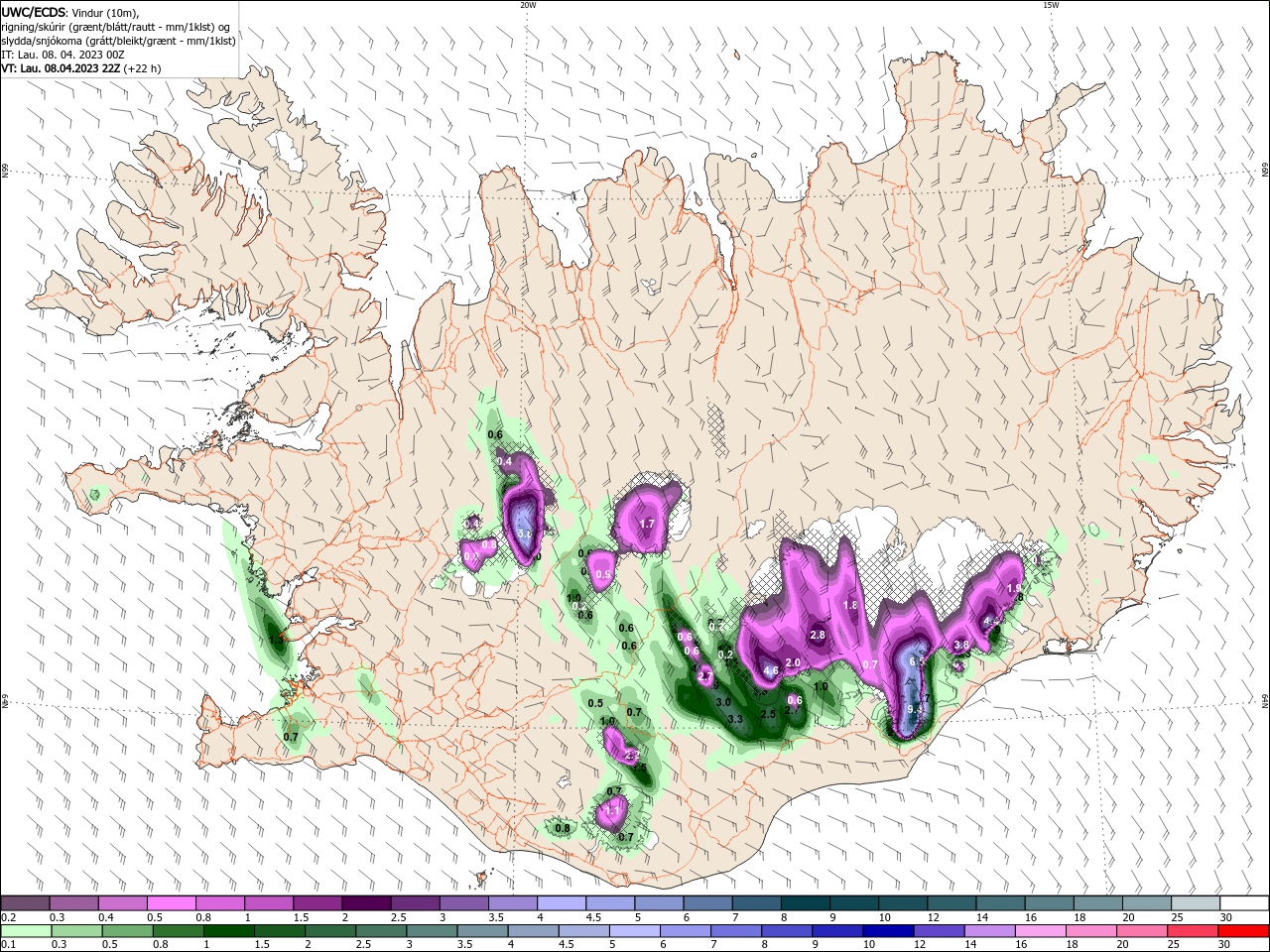The height and width of the screenshot is (952, 1270).
Task: Click the light pink 16 swatch in lower legend
Action: 1041,931
